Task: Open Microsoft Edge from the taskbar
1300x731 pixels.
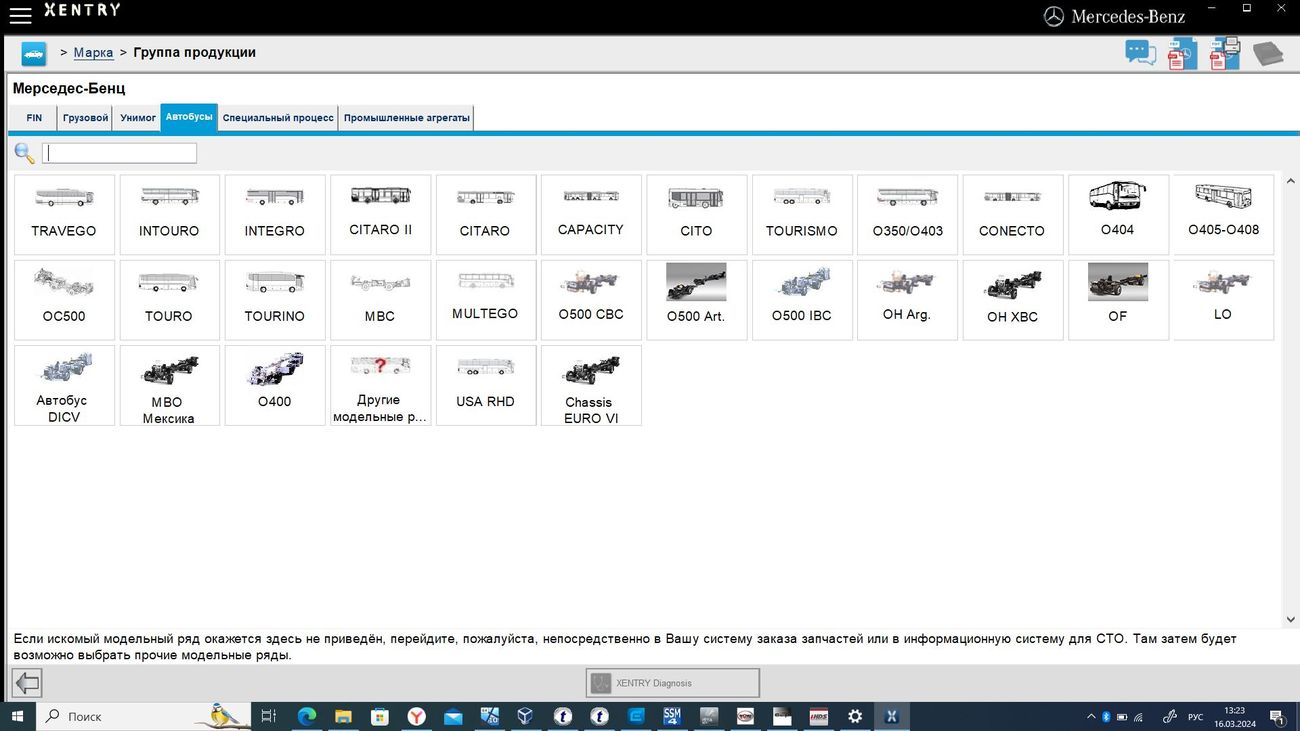Action: (x=307, y=716)
